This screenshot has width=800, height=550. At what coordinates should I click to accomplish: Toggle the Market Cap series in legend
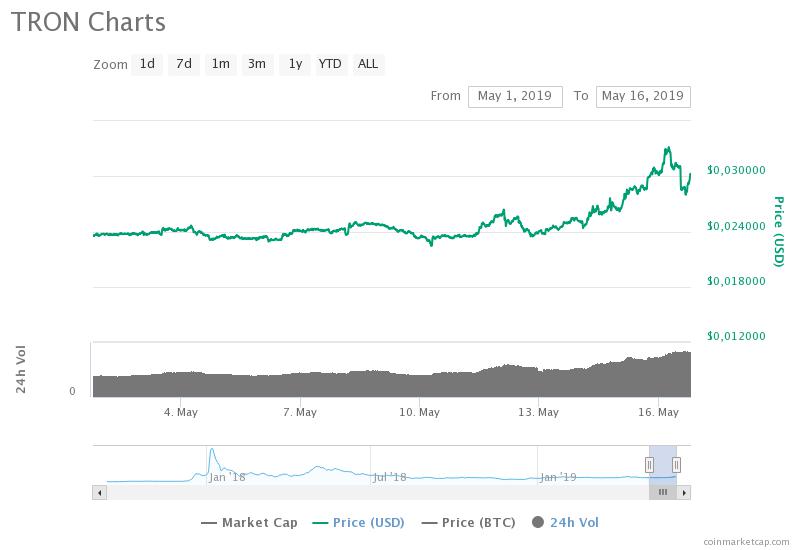pos(248,522)
